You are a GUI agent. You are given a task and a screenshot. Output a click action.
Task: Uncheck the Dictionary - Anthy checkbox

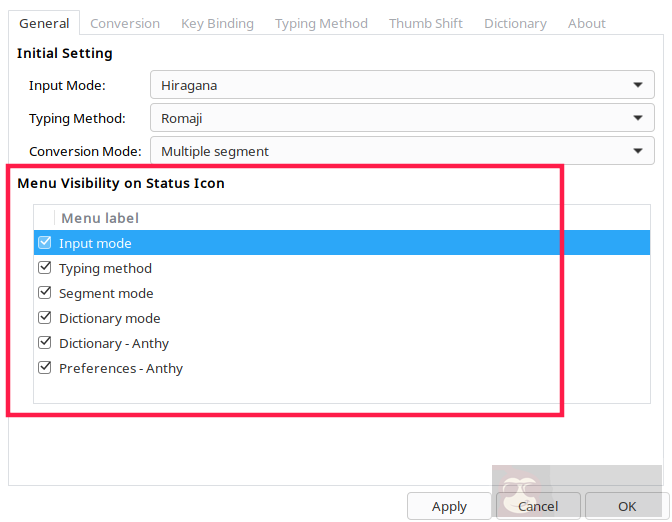click(44, 343)
